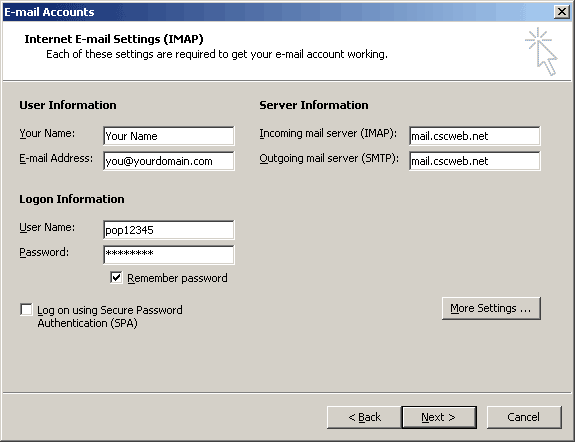The width and height of the screenshot is (575, 442).
Task: Click the 'Remember password' label text
Action: [x=177, y=278]
